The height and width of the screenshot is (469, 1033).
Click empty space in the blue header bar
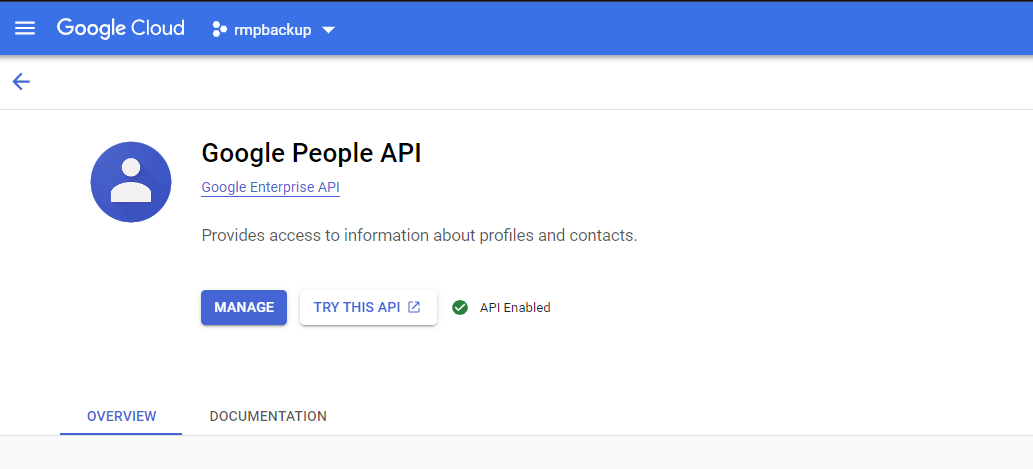(680, 28)
